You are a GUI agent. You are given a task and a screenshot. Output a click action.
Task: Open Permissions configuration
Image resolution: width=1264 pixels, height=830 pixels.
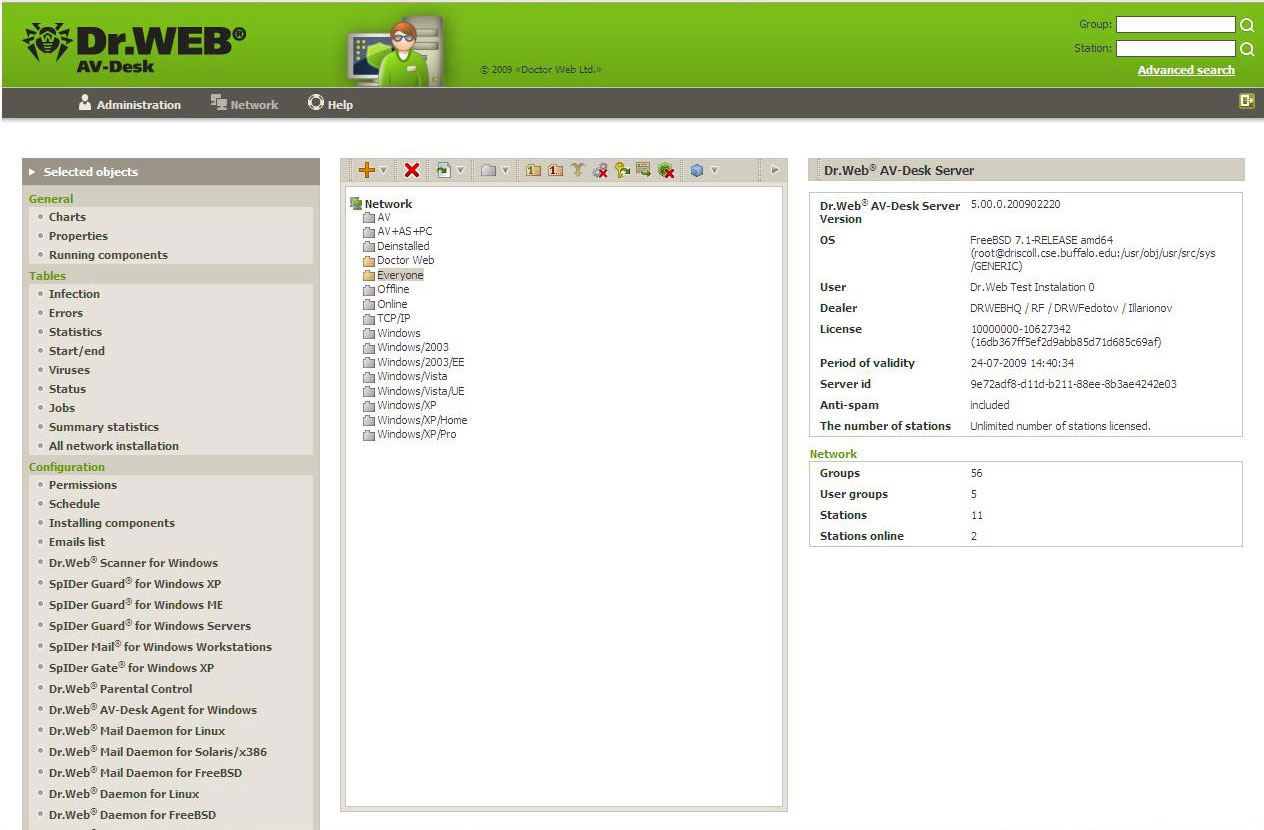click(x=83, y=485)
